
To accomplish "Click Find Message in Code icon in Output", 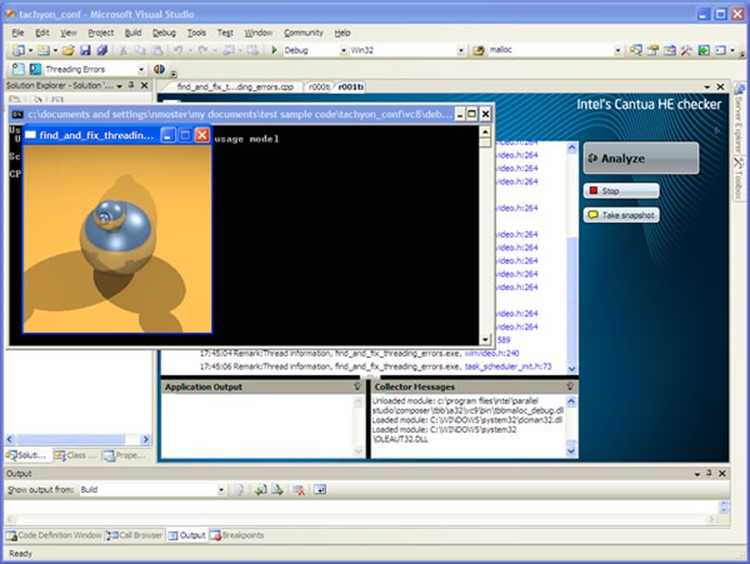I will pyautogui.click(x=239, y=489).
